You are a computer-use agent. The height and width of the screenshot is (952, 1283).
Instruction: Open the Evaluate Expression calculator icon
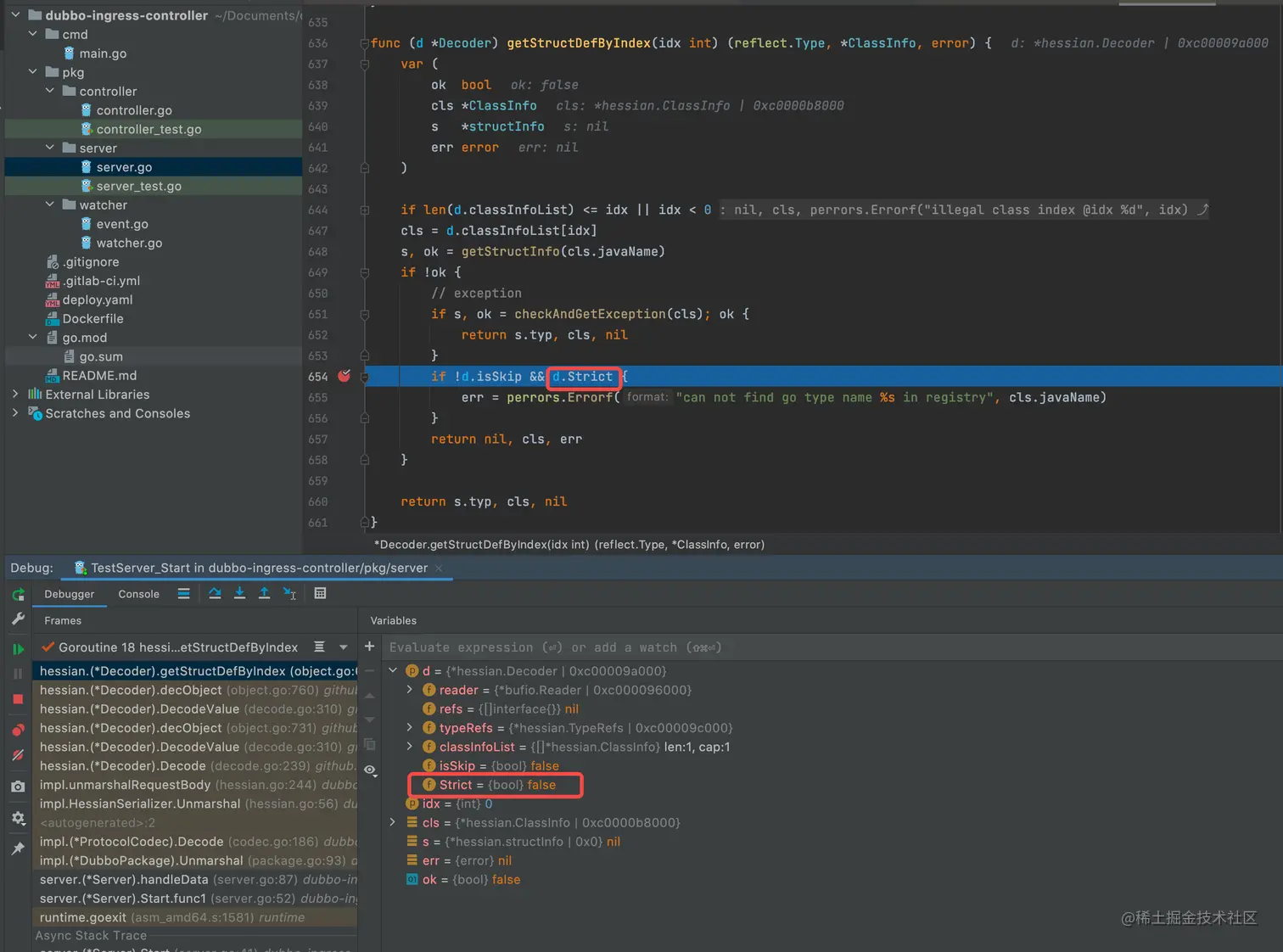coord(320,594)
